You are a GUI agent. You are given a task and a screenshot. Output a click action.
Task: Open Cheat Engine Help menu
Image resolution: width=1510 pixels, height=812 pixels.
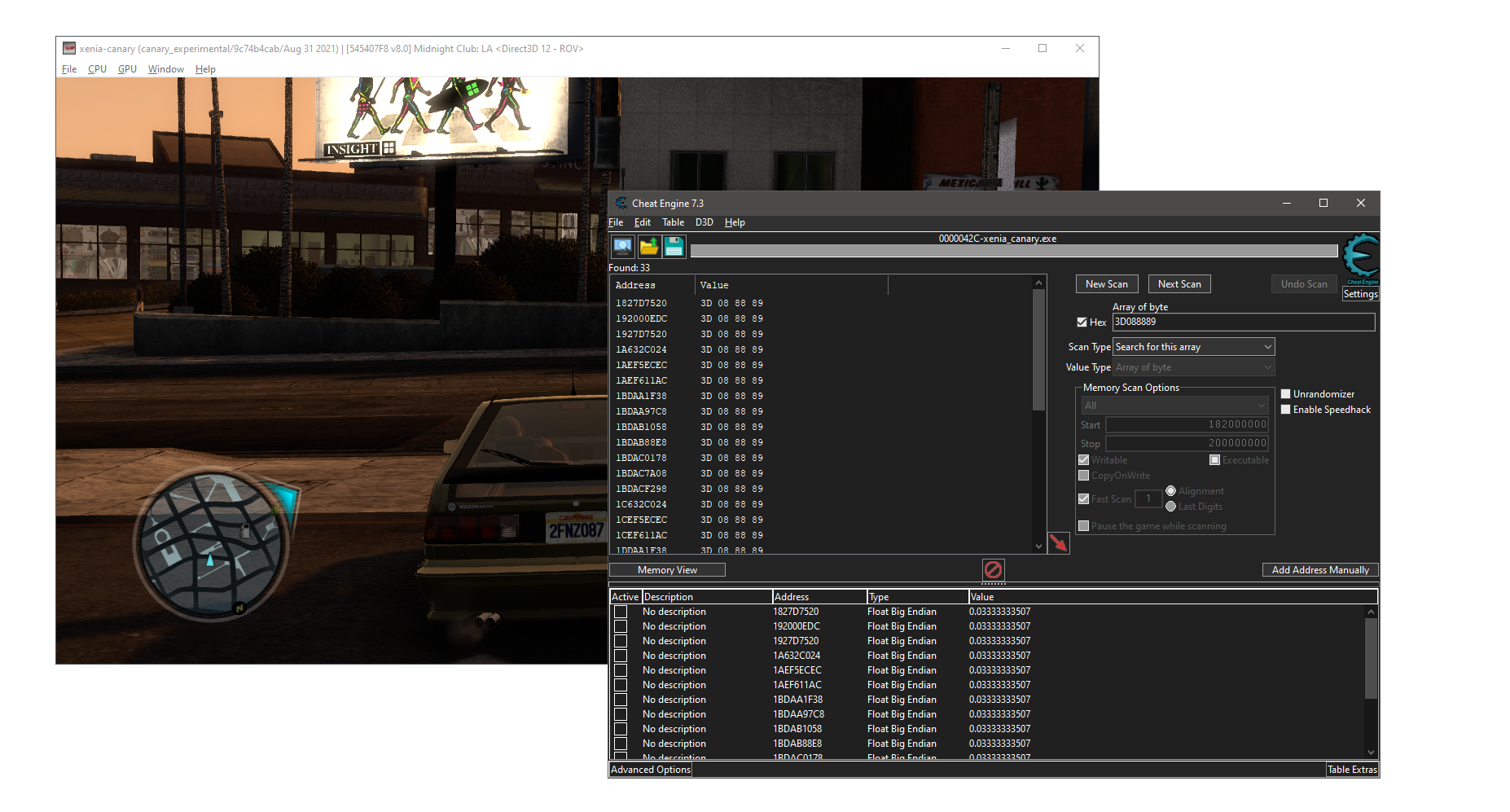coord(735,222)
